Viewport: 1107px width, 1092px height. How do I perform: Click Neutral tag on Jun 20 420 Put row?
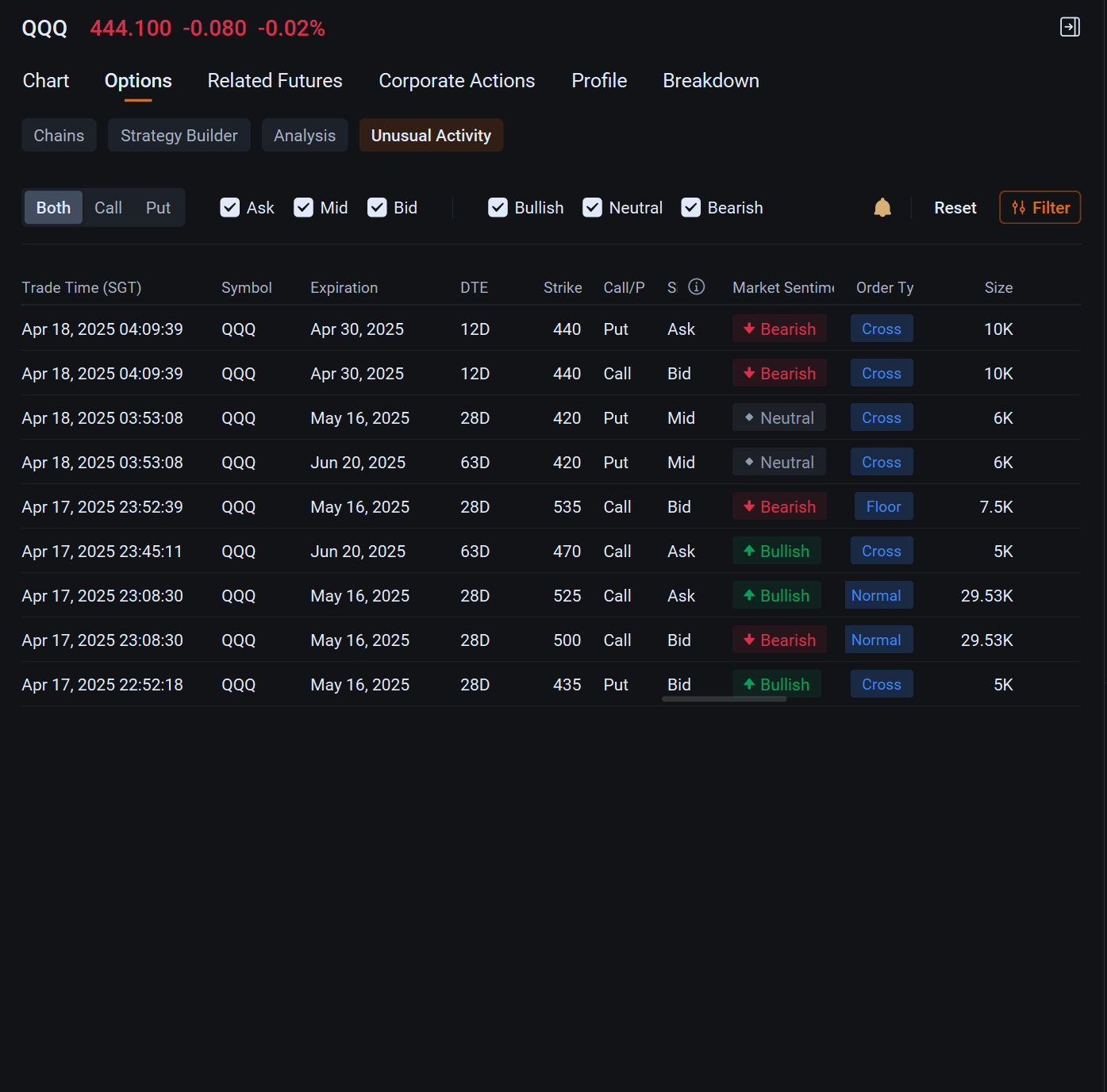[778, 462]
